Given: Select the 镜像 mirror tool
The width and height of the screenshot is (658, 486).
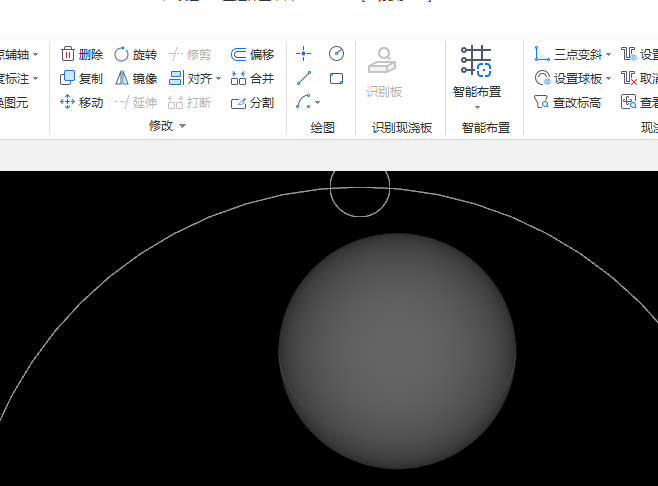Looking at the screenshot, I should pos(136,78).
